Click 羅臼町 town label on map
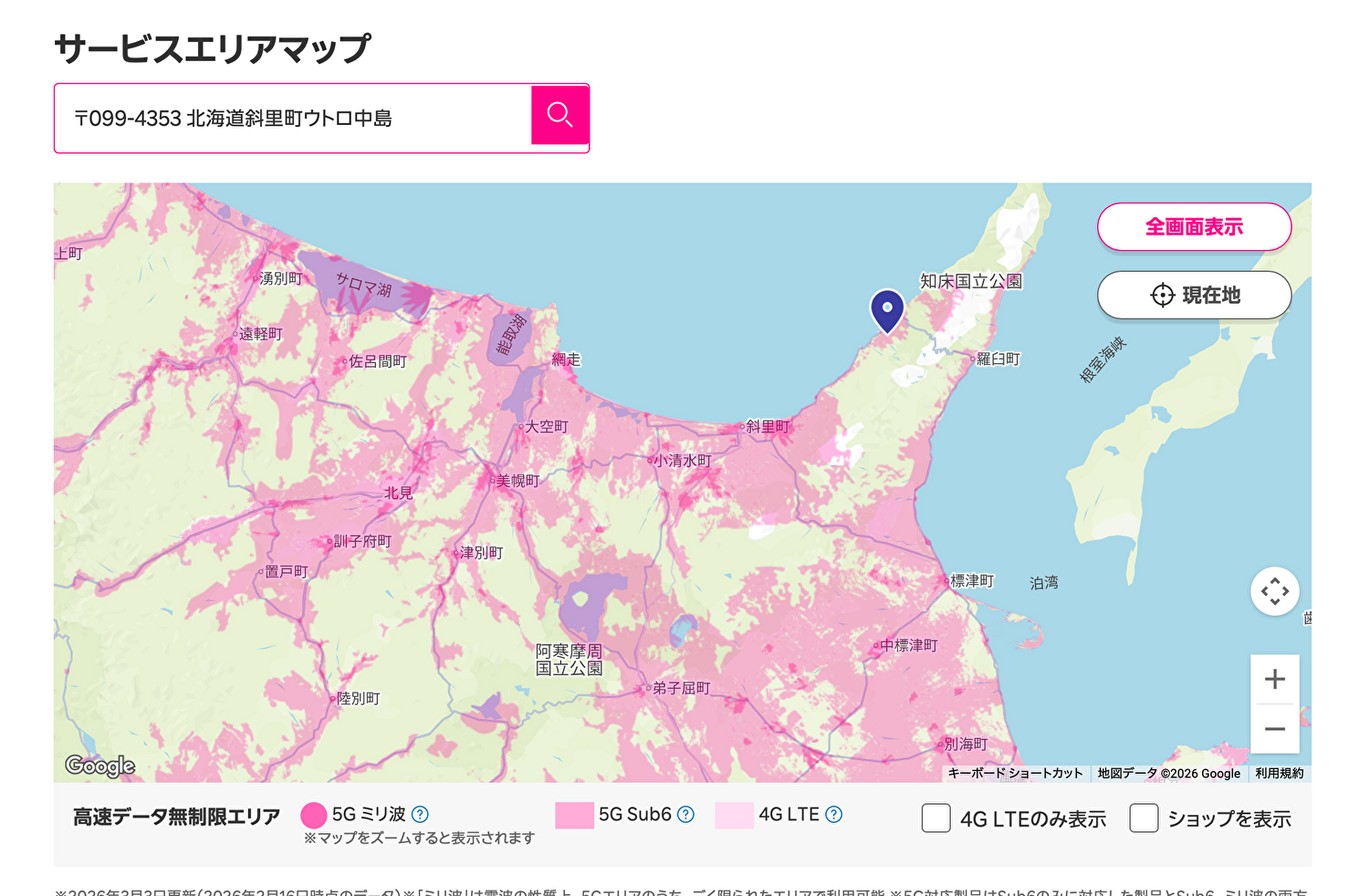This screenshot has width=1369, height=896. 998,359
